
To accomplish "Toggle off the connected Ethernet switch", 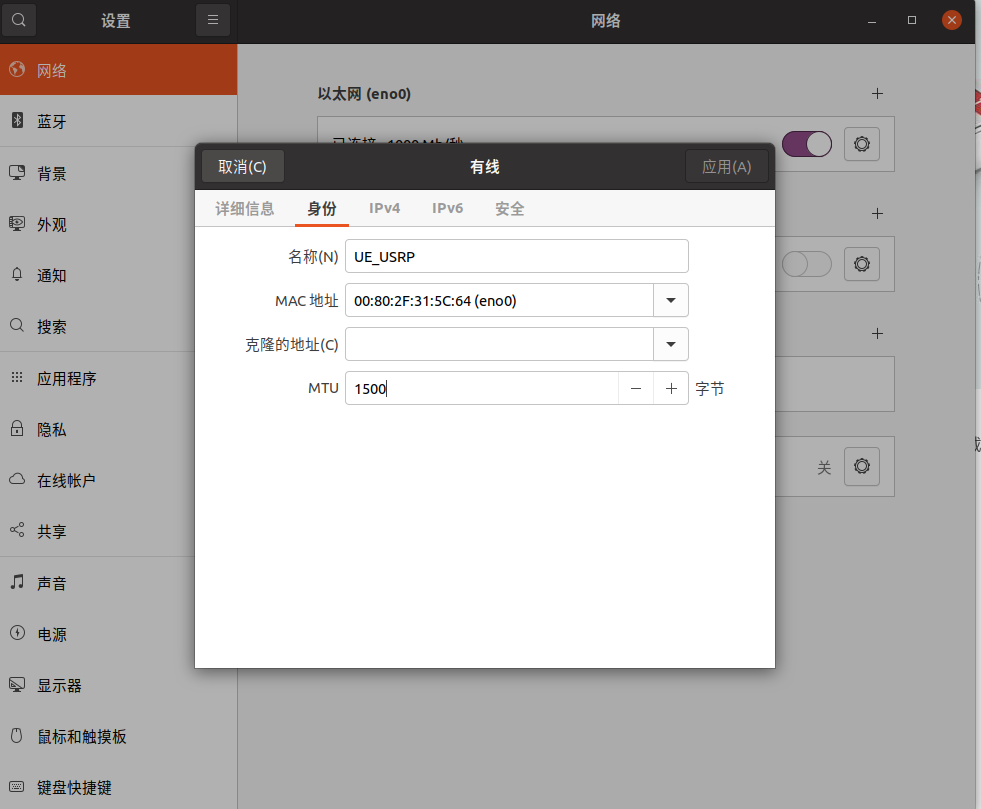I will (807, 144).
